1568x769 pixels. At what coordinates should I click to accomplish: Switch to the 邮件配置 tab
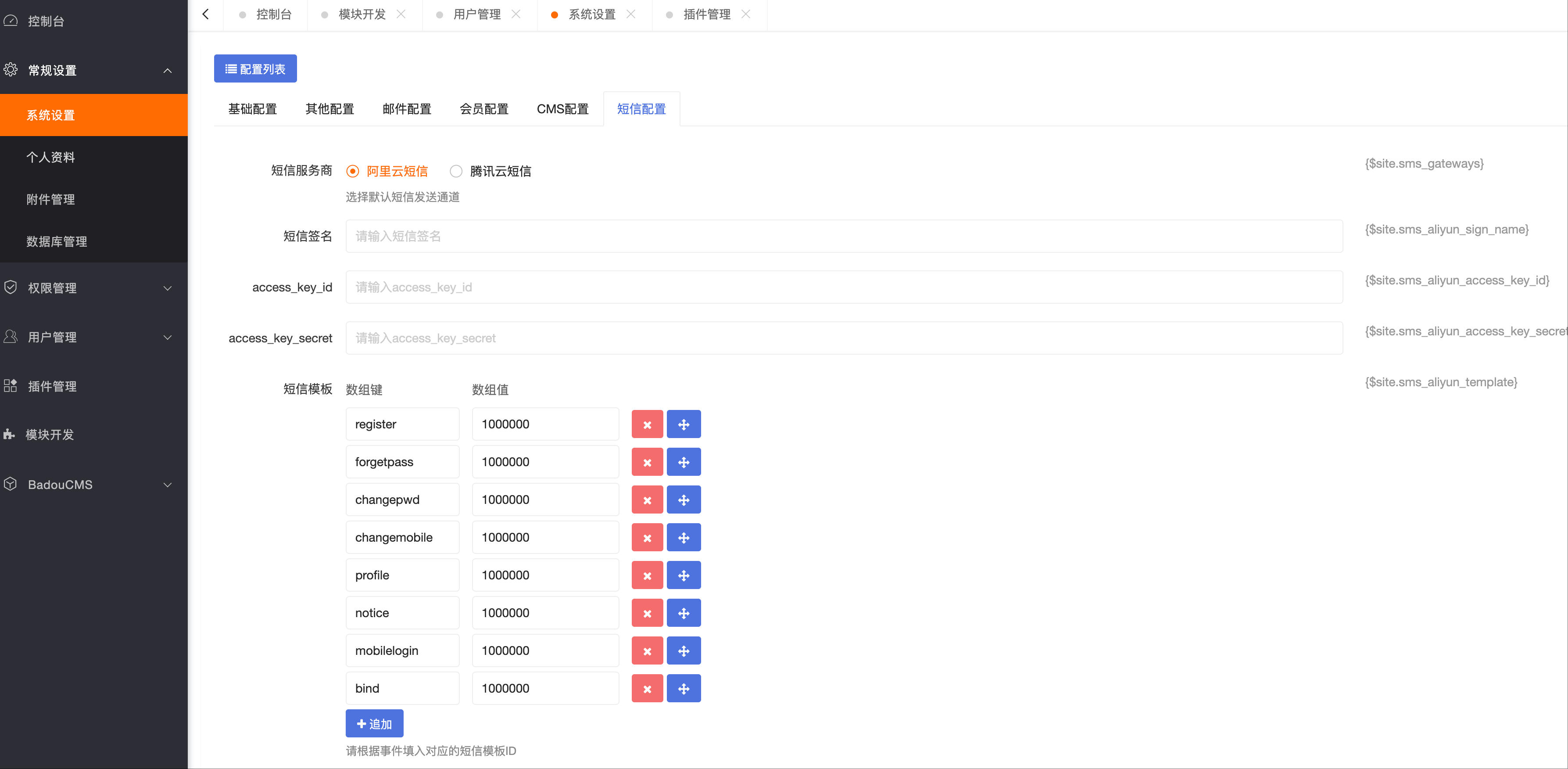(x=407, y=108)
